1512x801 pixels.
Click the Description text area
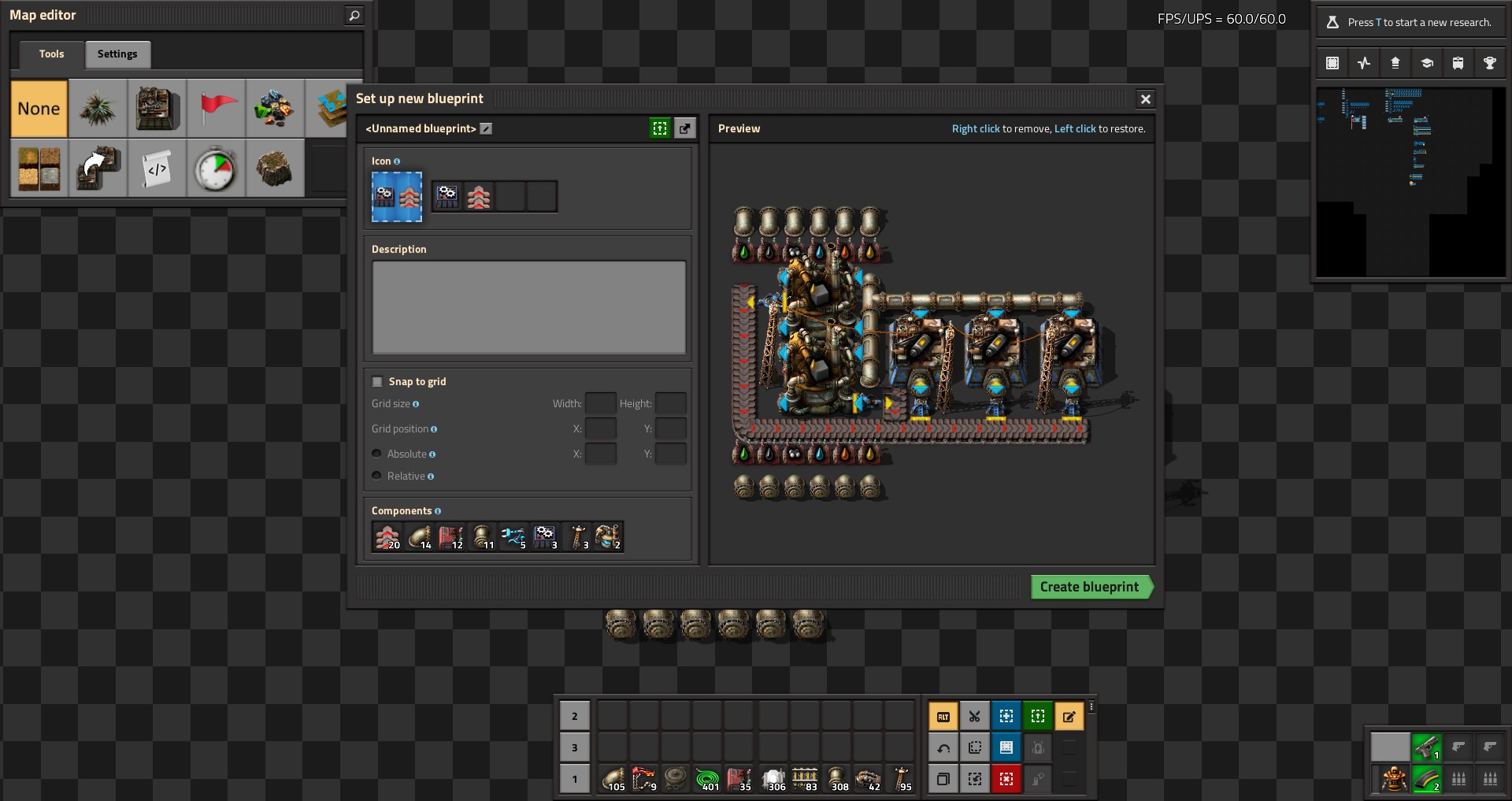pos(528,307)
